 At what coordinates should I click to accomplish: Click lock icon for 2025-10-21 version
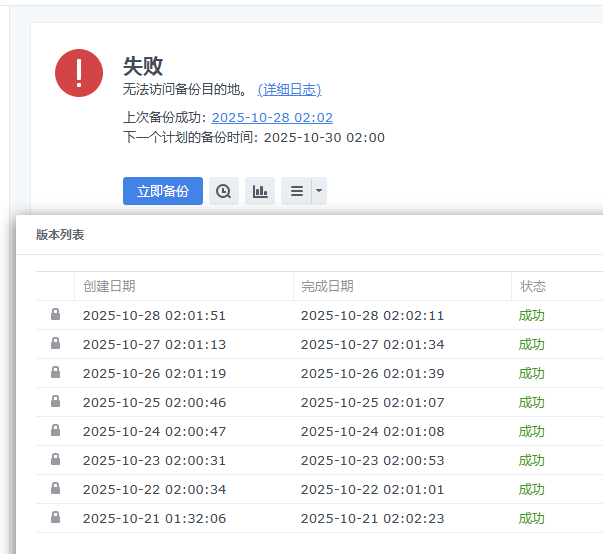(55, 518)
